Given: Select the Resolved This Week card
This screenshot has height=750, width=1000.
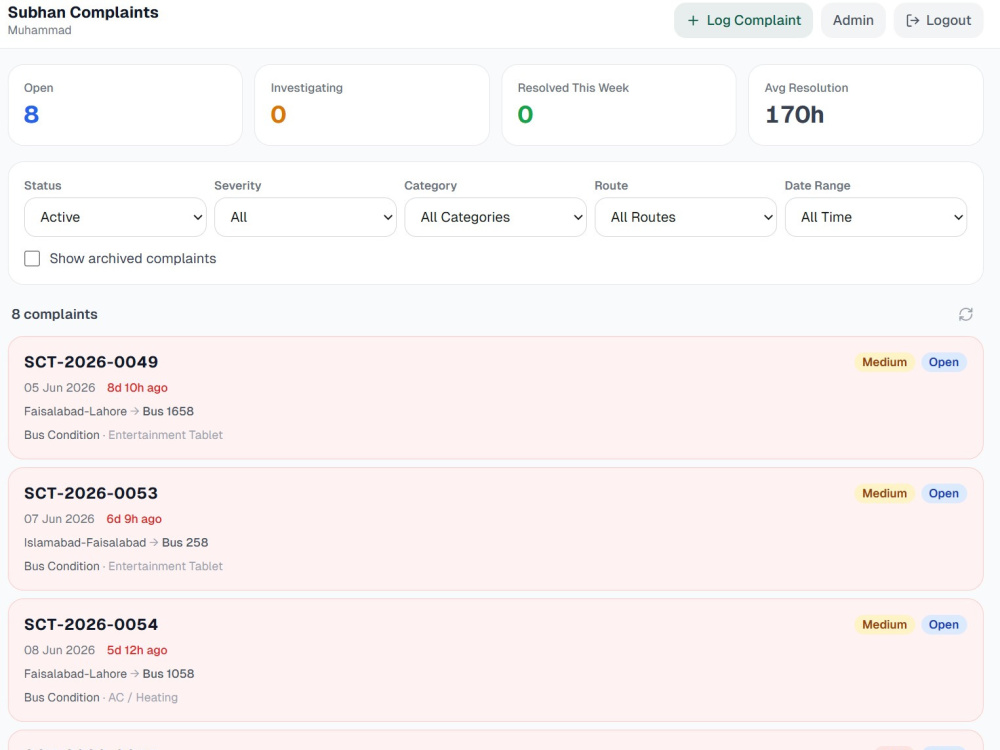Looking at the screenshot, I should point(619,105).
